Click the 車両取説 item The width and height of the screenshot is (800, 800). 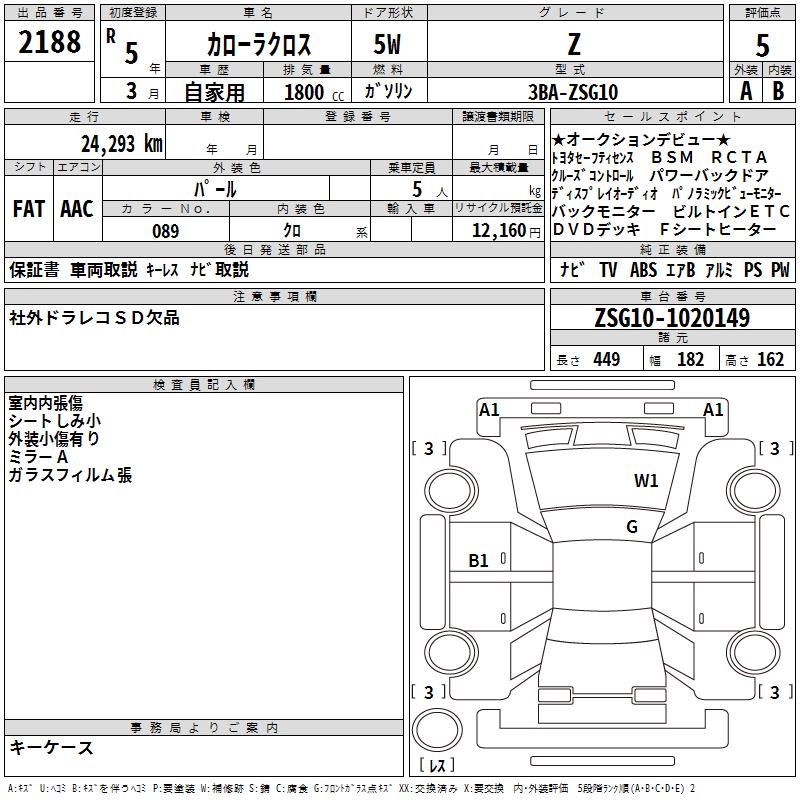tap(104, 269)
